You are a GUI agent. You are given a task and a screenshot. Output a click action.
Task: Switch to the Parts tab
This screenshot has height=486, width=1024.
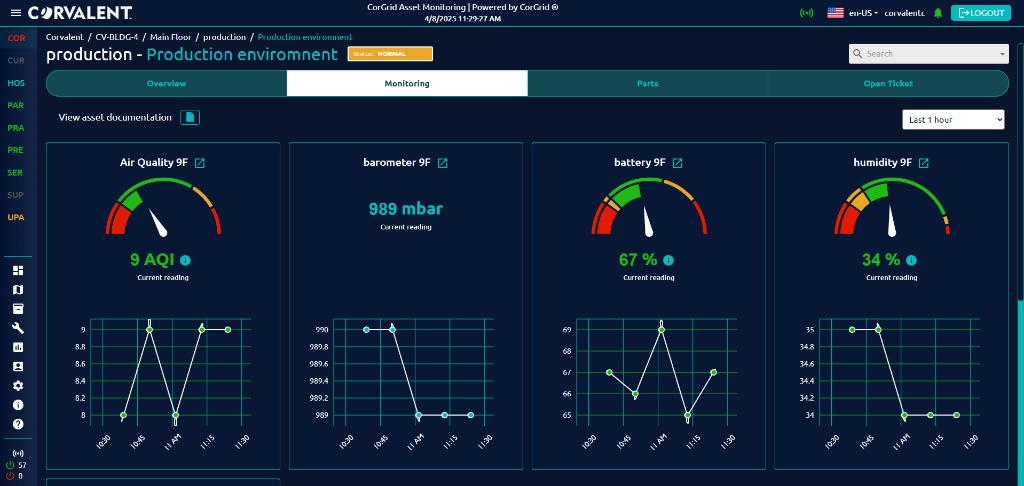[648, 84]
